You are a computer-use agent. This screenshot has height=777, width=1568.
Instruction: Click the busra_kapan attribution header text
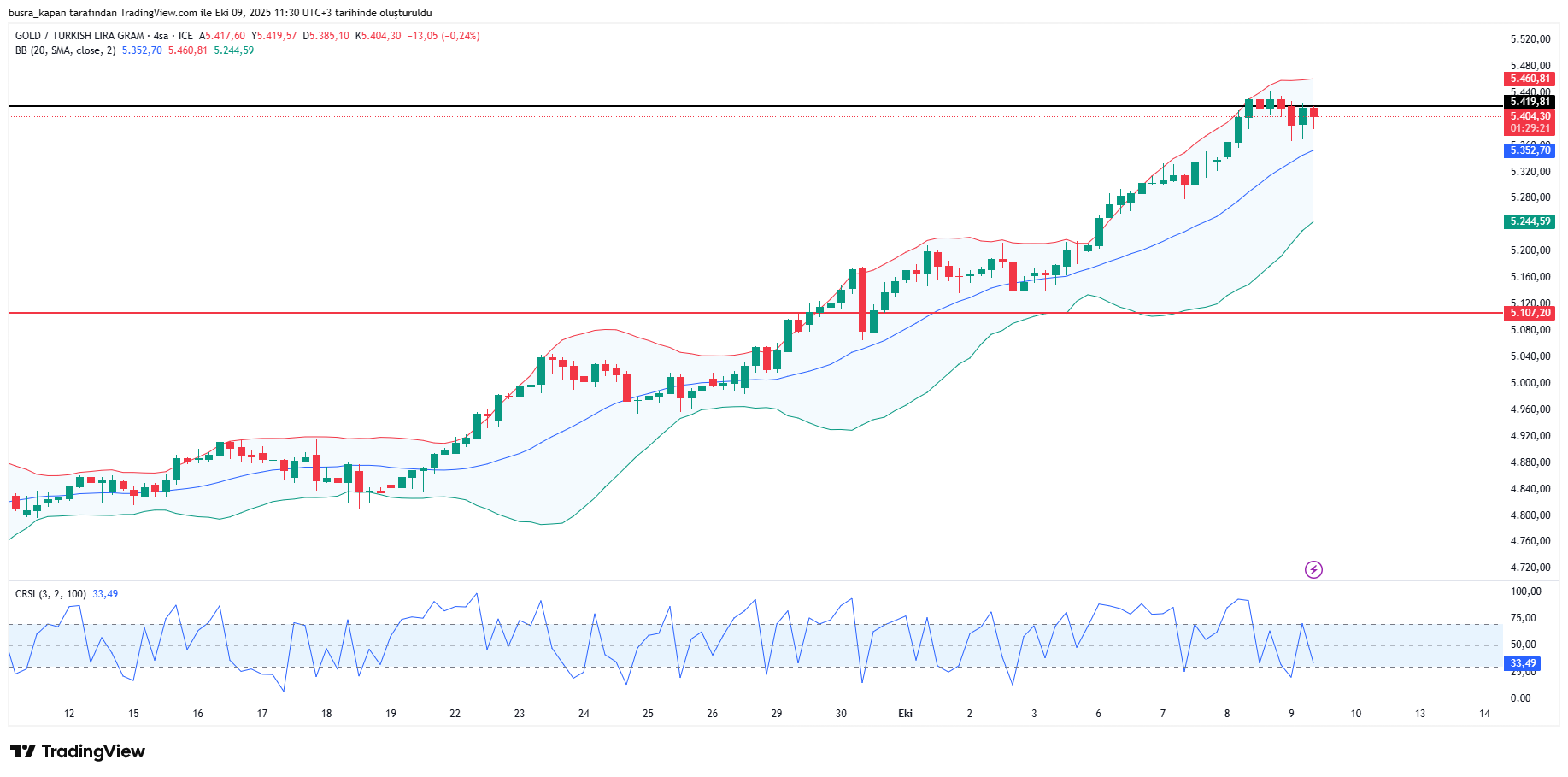click(x=220, y=13)
